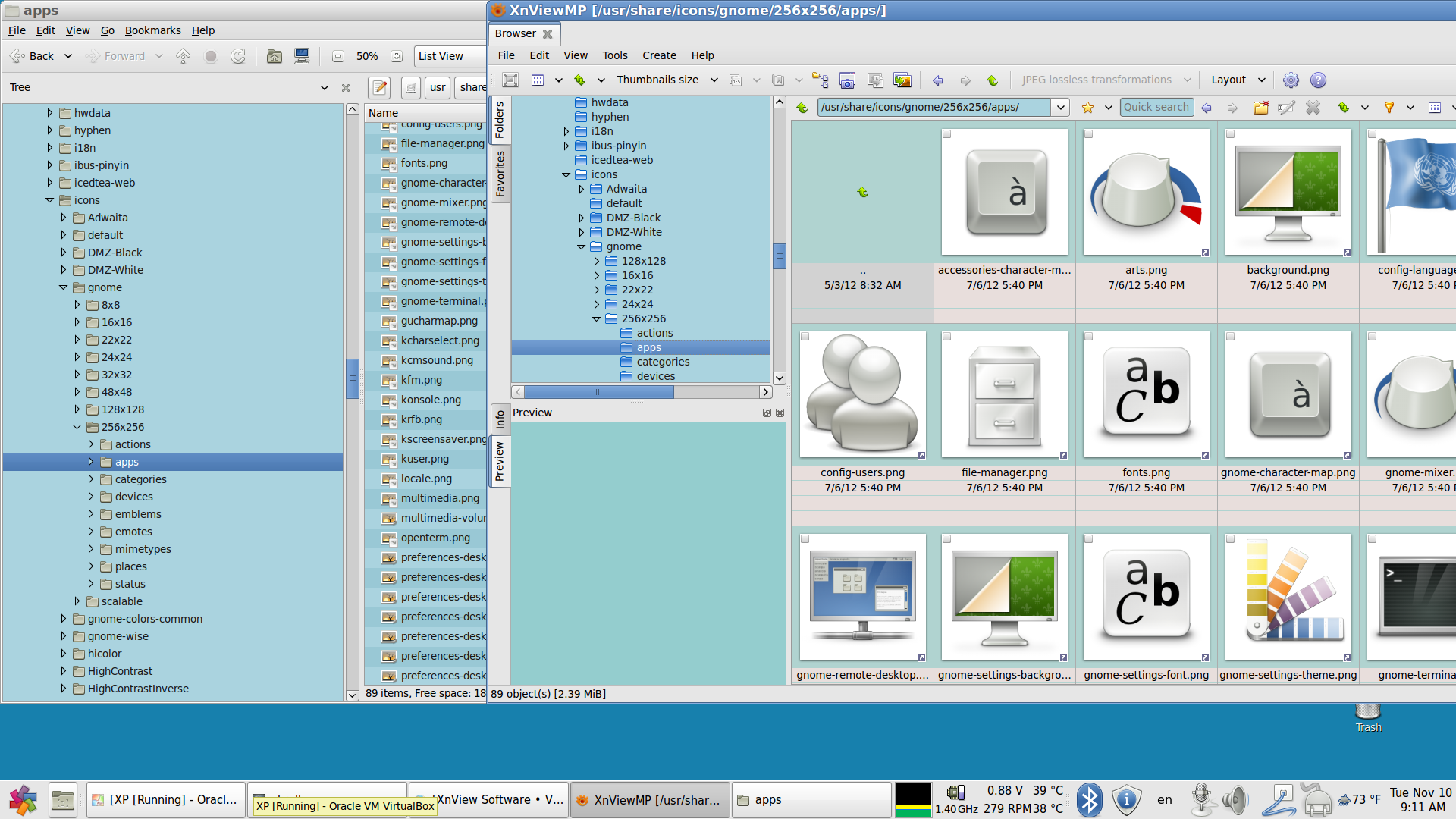Check the fonts.png thumbnail checkbox
Viewport: 1456px width, 819px height.
(1088, 337)
